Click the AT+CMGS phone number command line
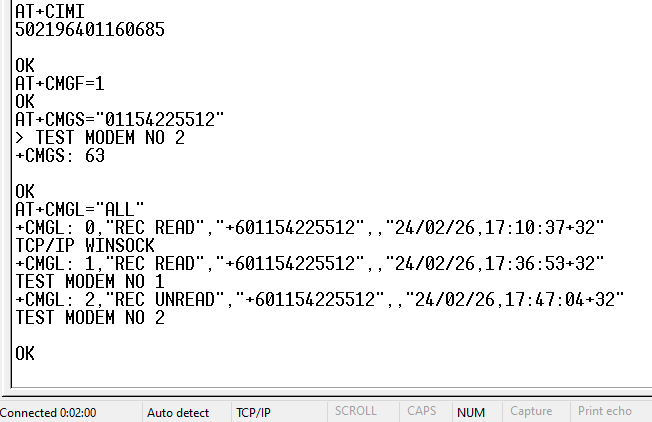 tap(119, 120)
